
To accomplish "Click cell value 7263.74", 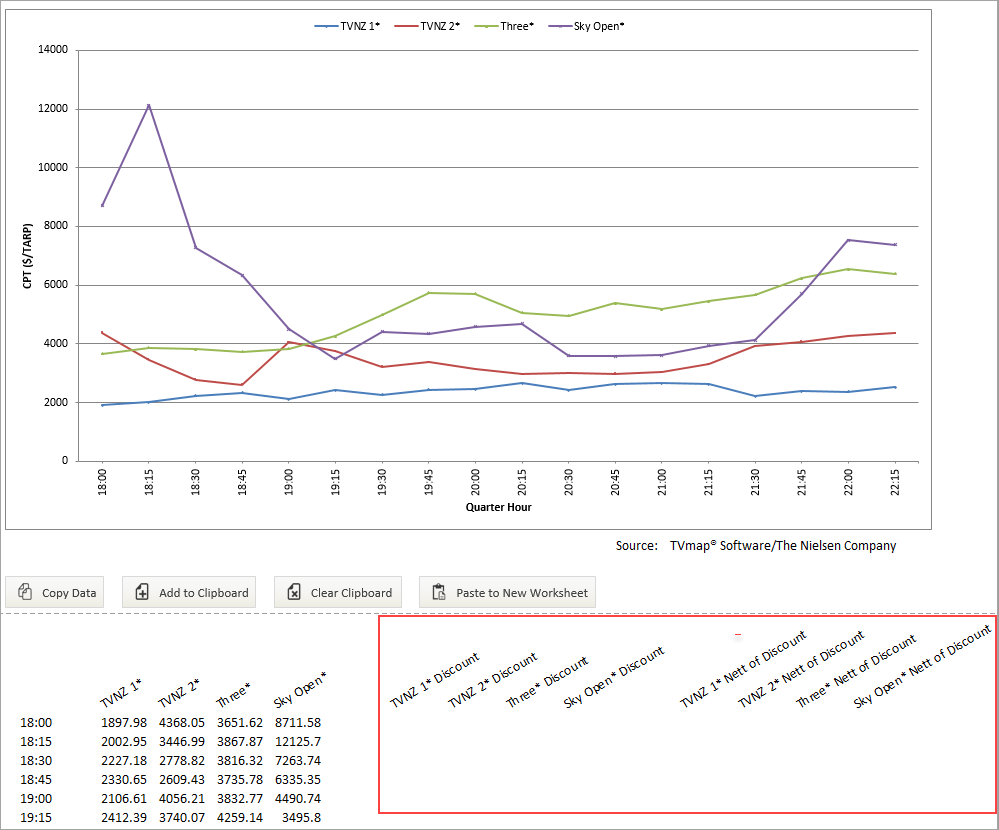I will pos(298,761).
